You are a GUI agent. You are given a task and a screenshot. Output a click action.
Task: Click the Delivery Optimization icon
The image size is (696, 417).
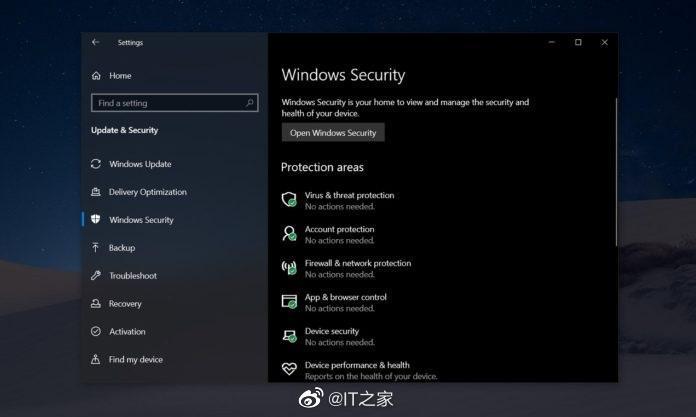[95, 192]
